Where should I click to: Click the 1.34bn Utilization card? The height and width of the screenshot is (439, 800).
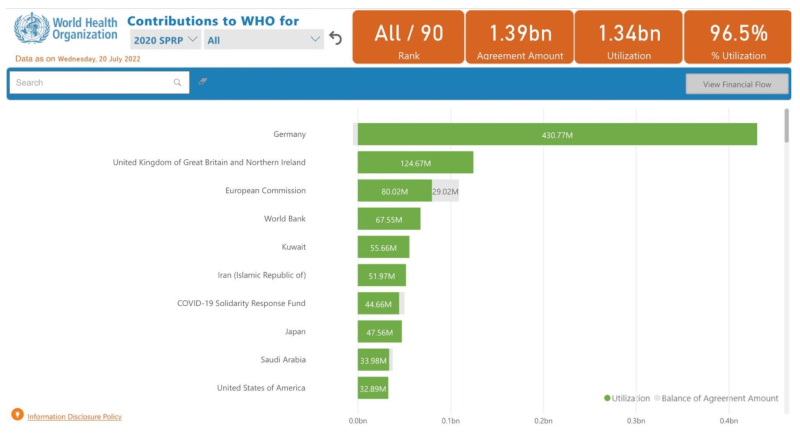[629, 37]
